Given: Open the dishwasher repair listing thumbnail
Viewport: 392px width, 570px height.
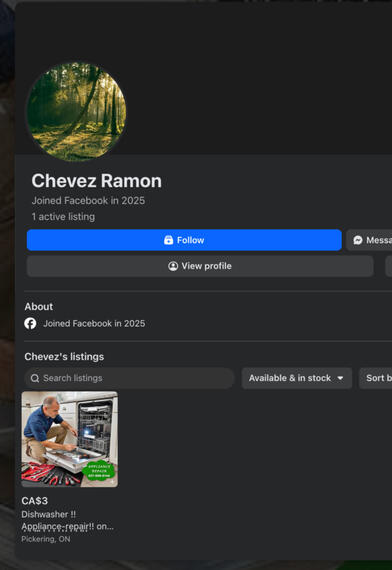Looking at the screenshot, I should coord(69,439).
